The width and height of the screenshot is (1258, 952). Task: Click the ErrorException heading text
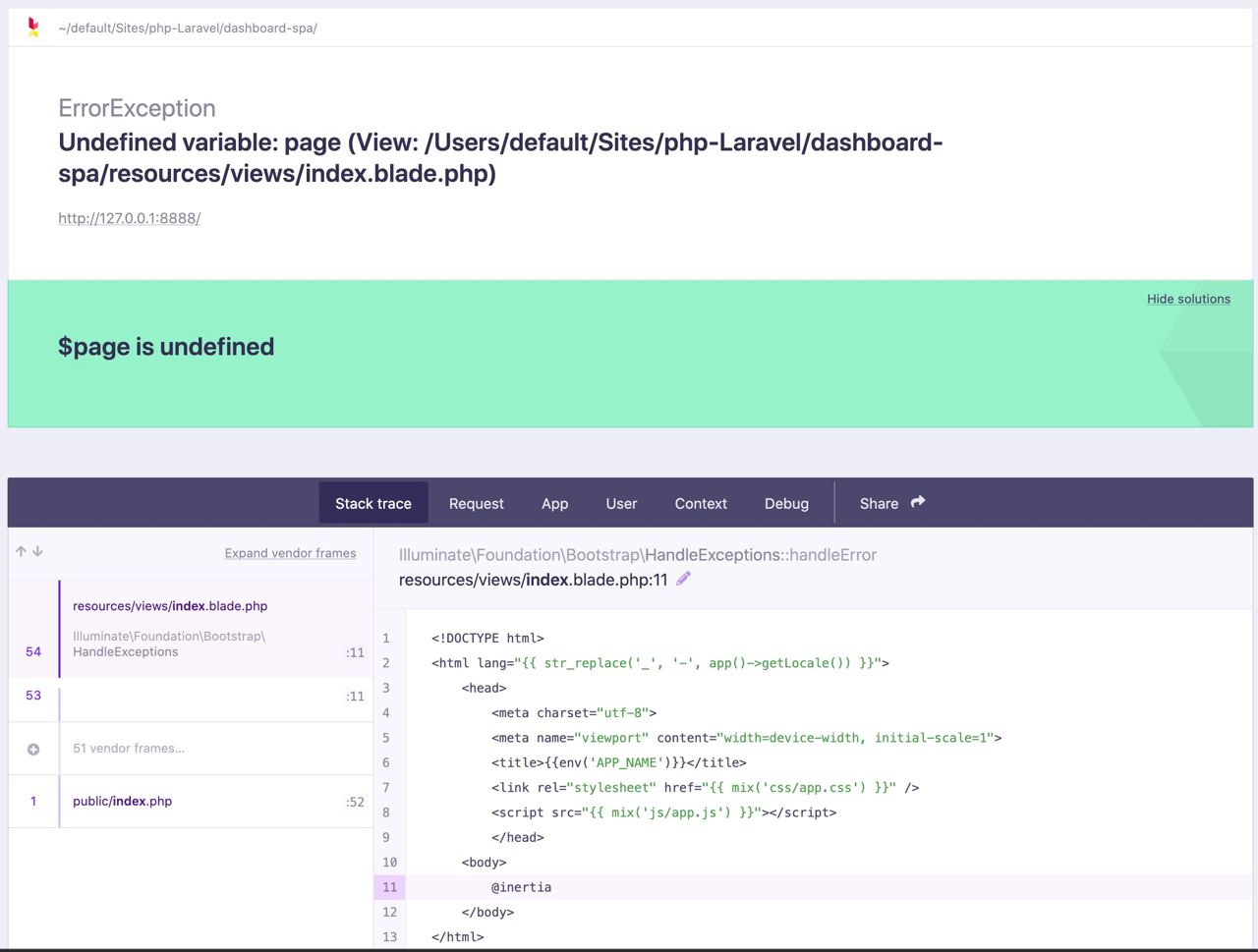tap(137, 108)
